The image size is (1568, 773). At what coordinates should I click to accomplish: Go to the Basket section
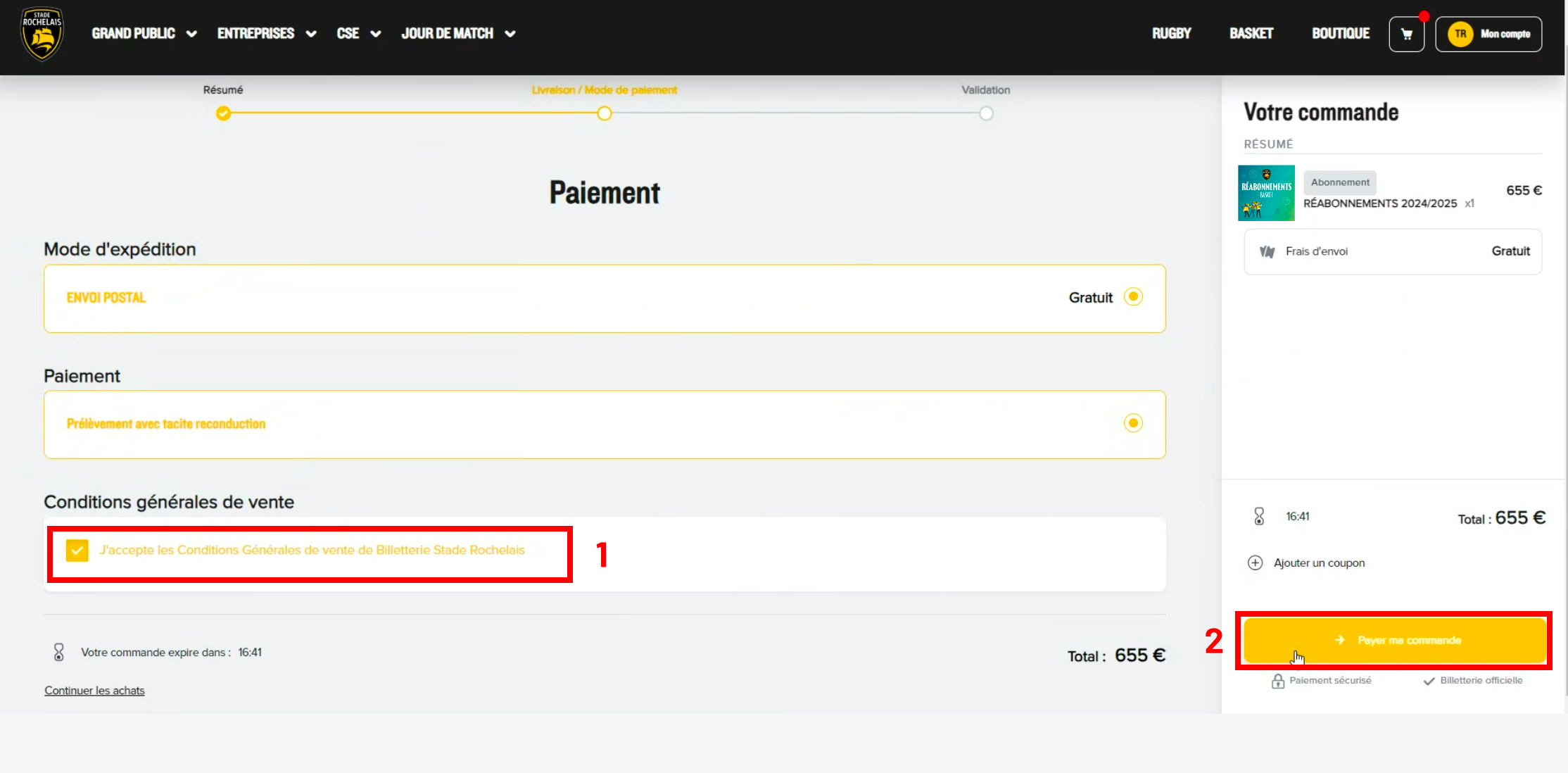coord(1251,33)
